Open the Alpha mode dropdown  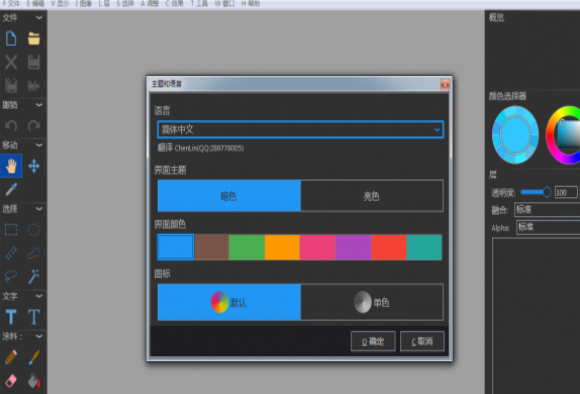[x=548, y=227]
